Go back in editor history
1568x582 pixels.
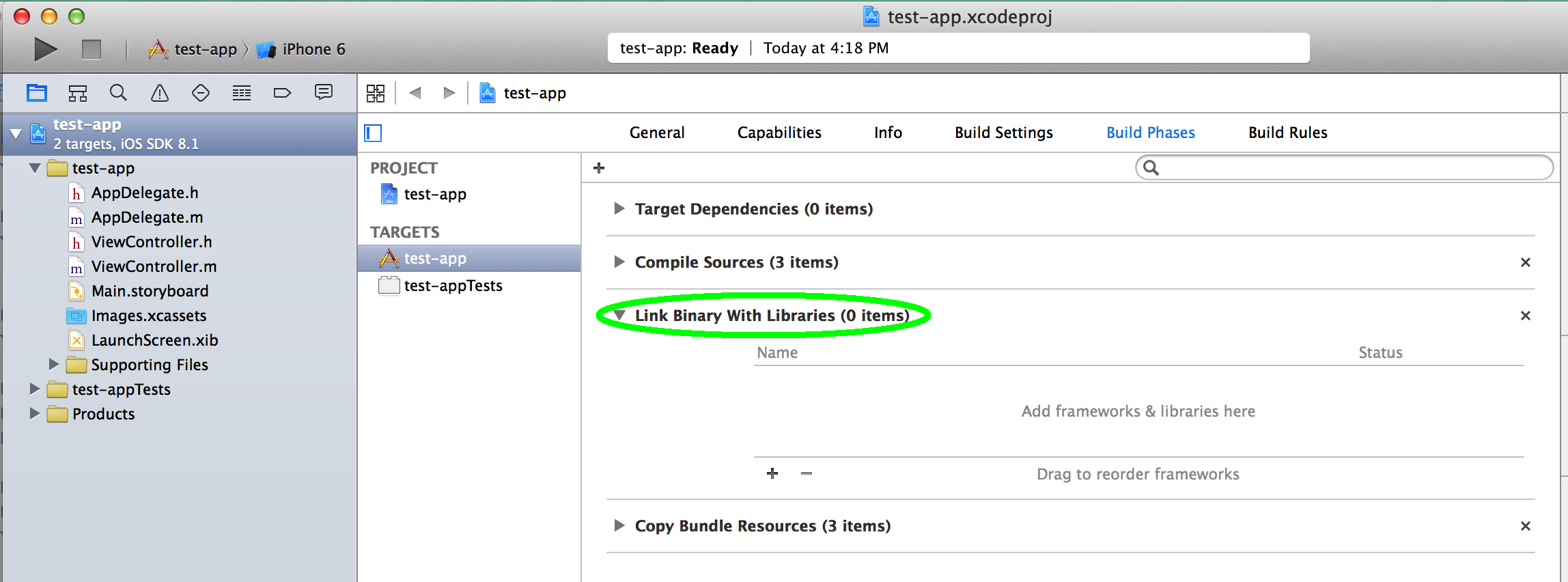[415, 93]
